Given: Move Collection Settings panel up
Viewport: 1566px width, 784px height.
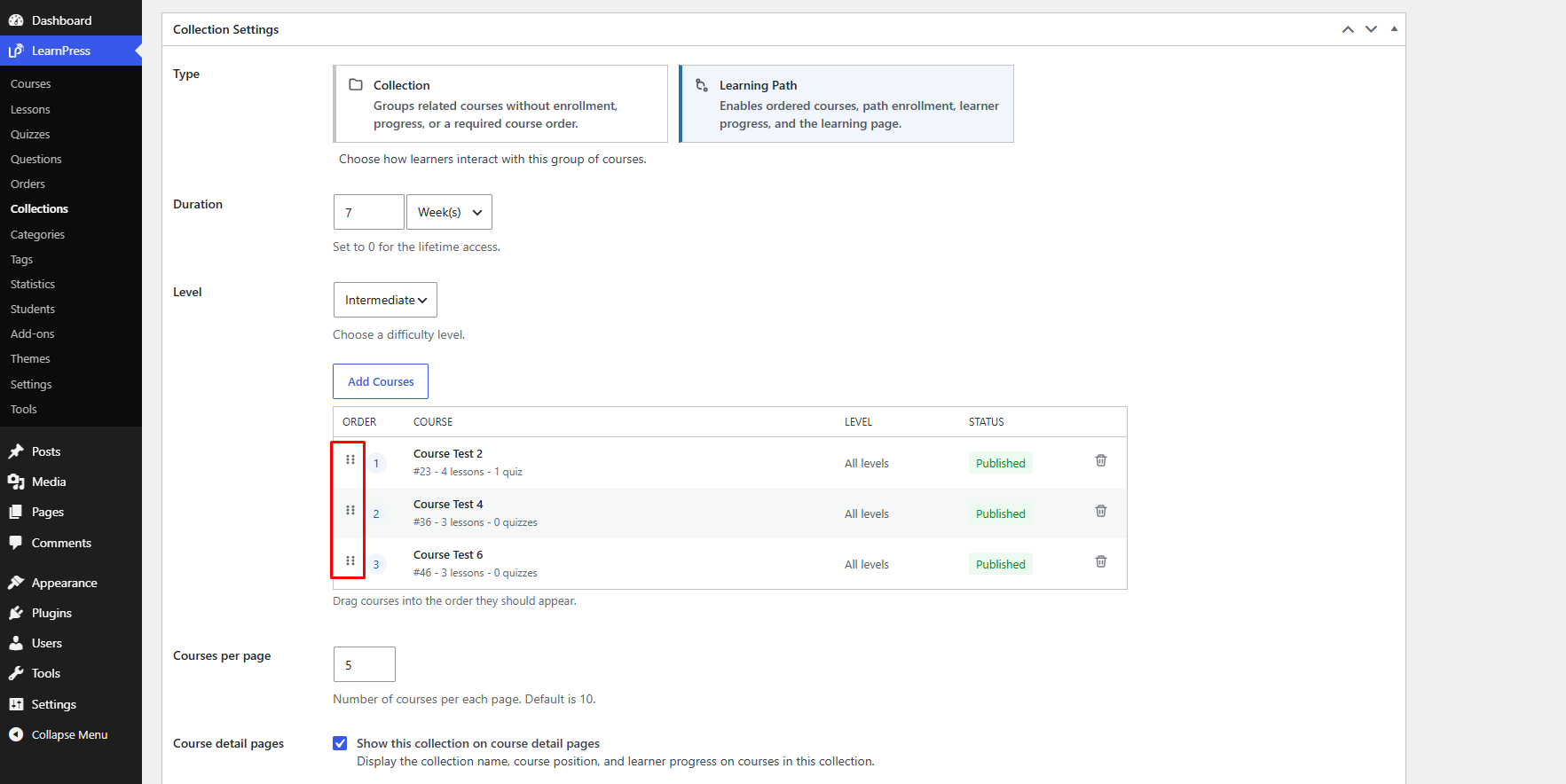Looking at the screenshot, I should 1348,29.
